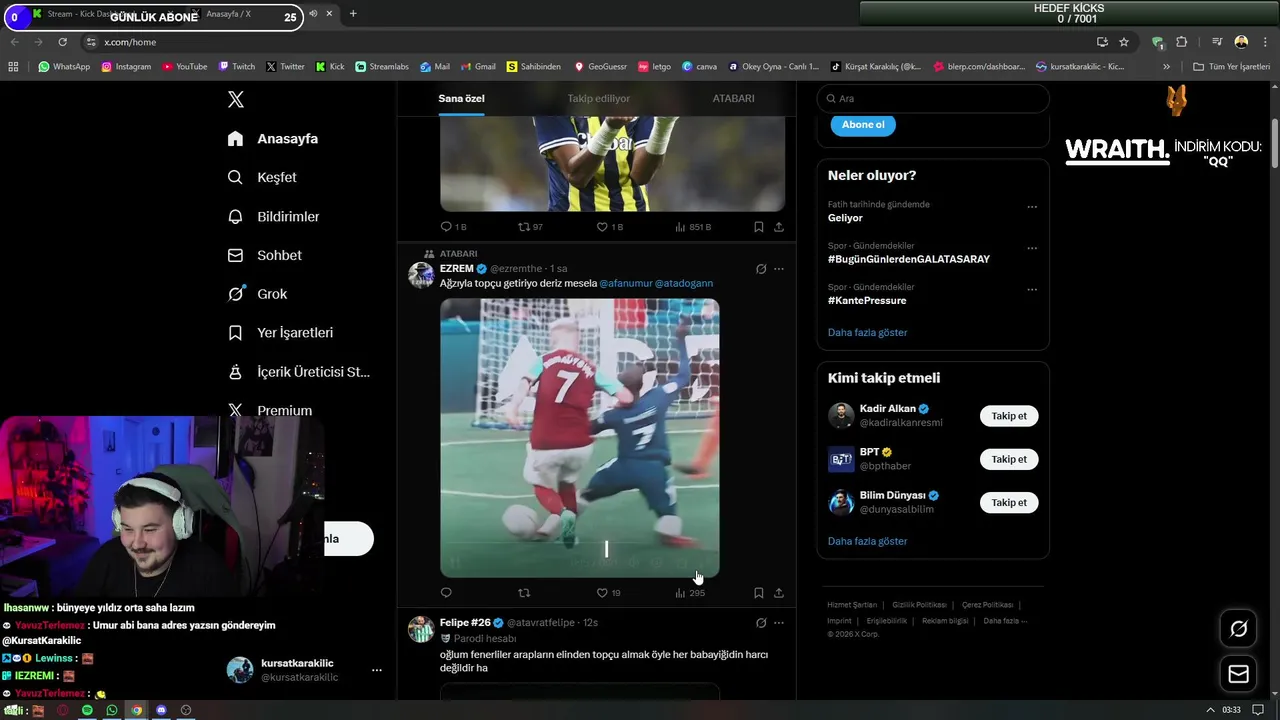Switch to the ATABARI tab
1280x720 pixels.
733,98
